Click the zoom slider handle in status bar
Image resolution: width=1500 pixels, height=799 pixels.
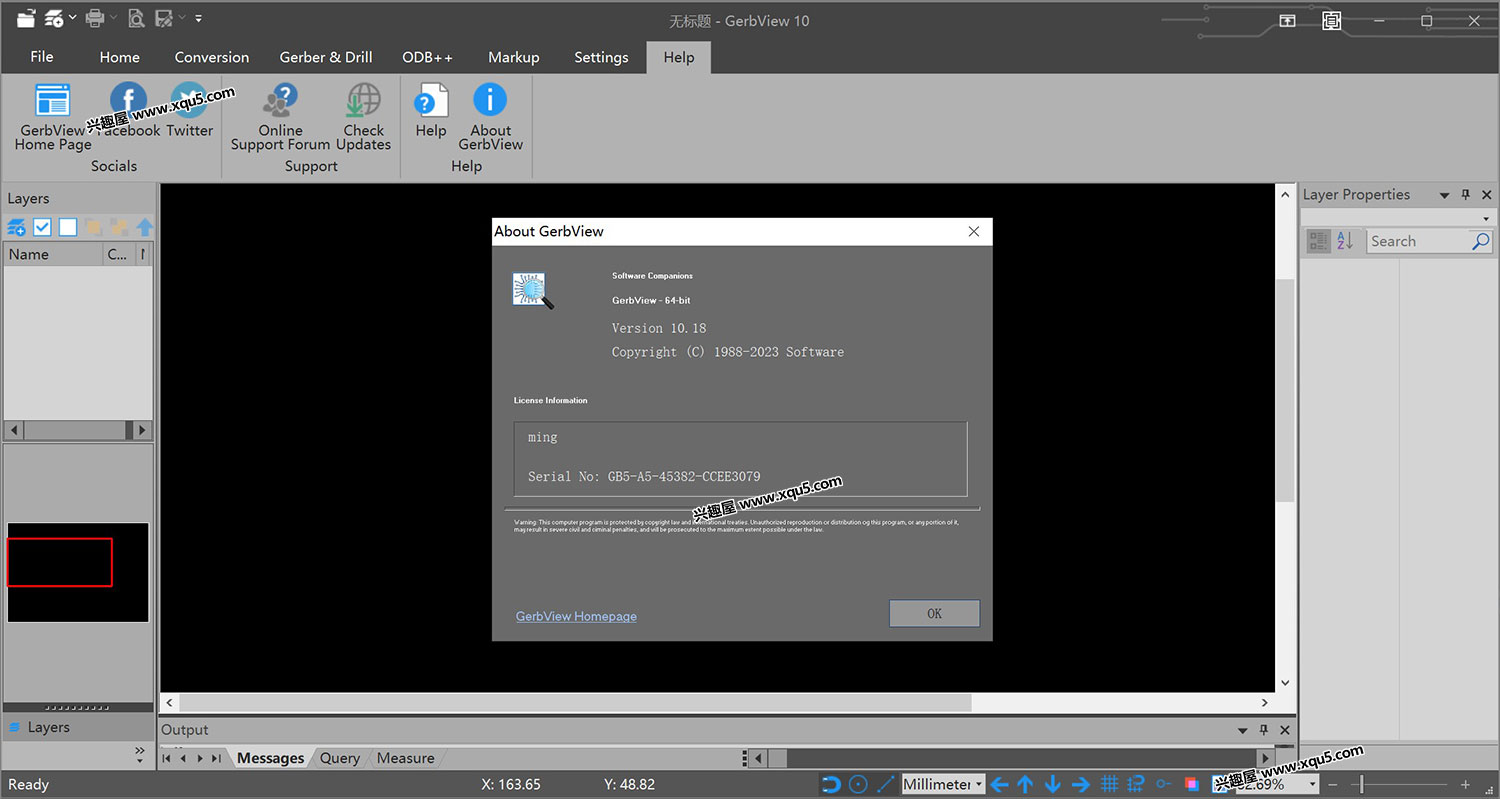(x=1362, y=785)
